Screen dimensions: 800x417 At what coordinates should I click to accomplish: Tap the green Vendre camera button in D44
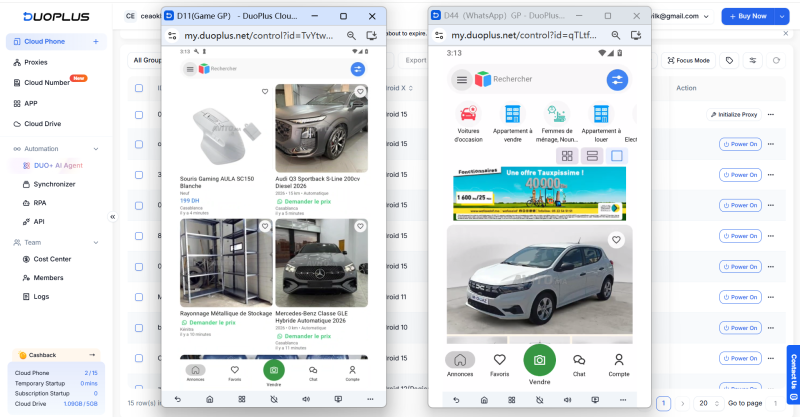pos(539,360)
